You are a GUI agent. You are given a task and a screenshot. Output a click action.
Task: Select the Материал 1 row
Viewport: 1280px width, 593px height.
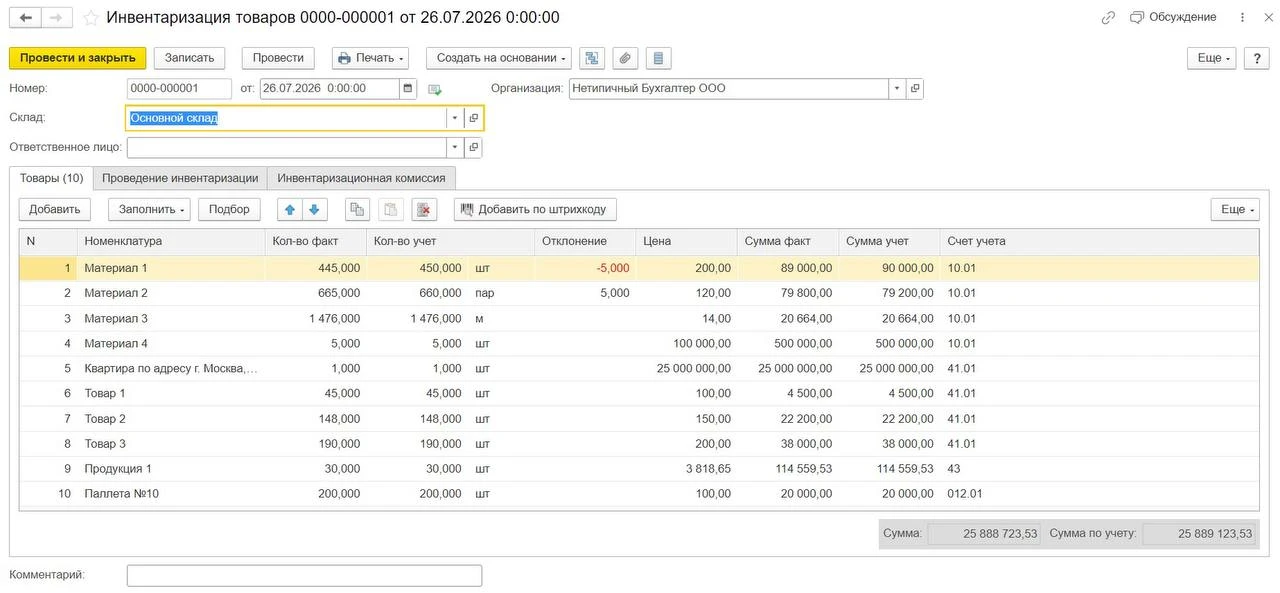(639, 268)
